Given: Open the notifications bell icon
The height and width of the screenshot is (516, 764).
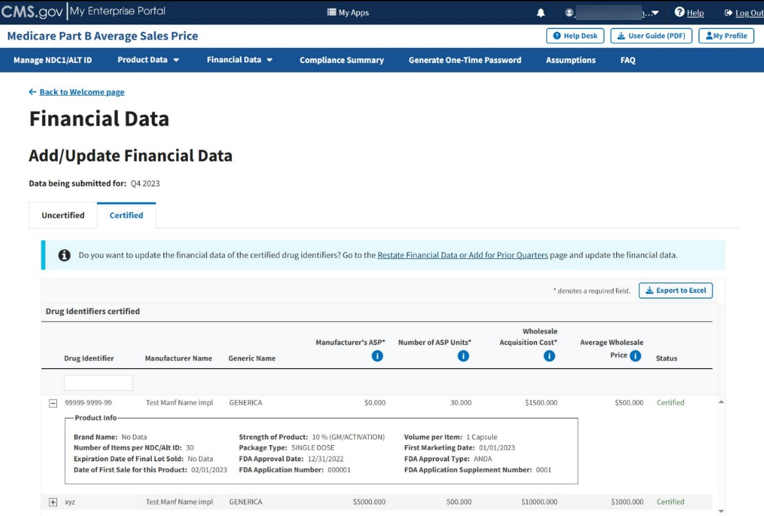Looking at the screenshot, I should click(541, 13).
